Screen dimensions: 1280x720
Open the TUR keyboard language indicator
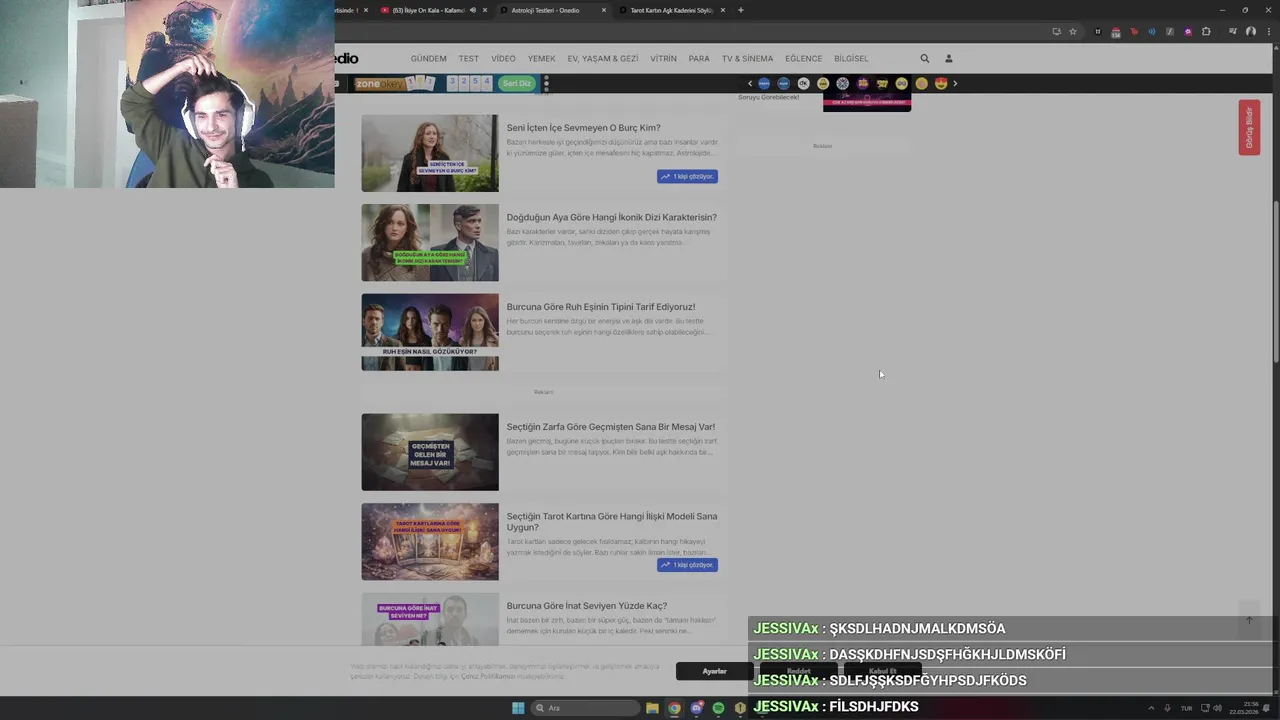click(1186, 708)
